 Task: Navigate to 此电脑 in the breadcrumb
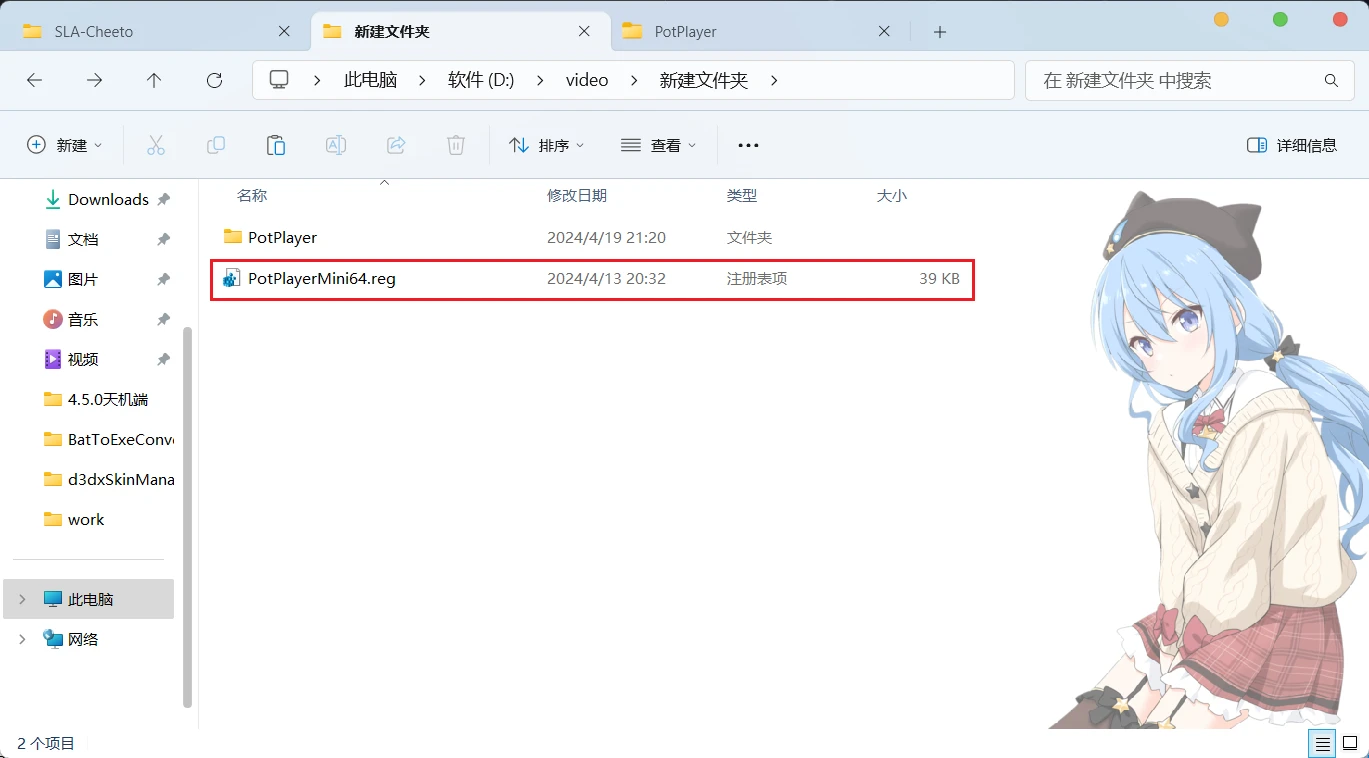click(x=370, y=80)
